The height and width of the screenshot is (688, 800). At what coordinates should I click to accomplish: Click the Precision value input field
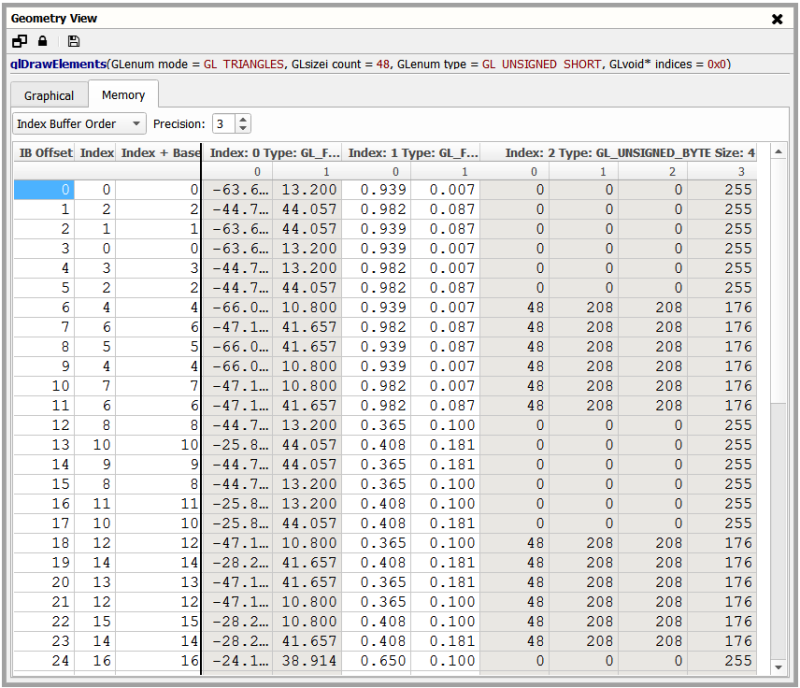pyautogui.click(x=222, y=124)
